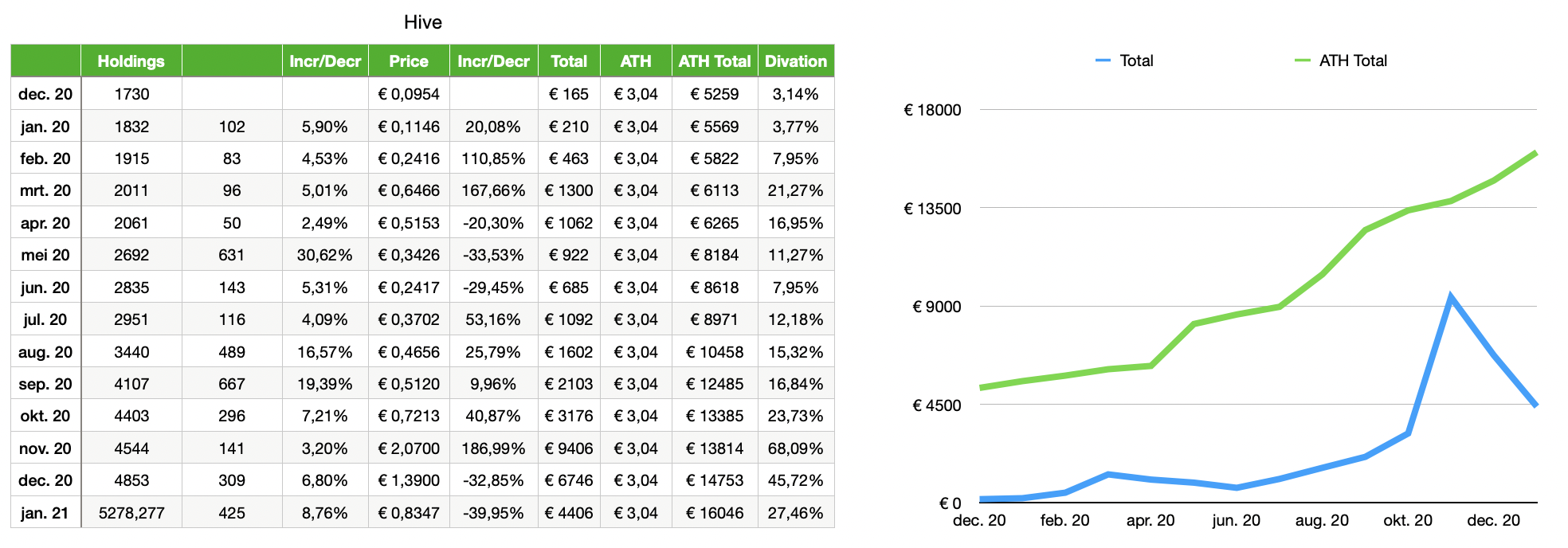The height and width of the screenshot is (548, 1568).
Task: Select price cell € 0,8347
Action: pos(409,513)
